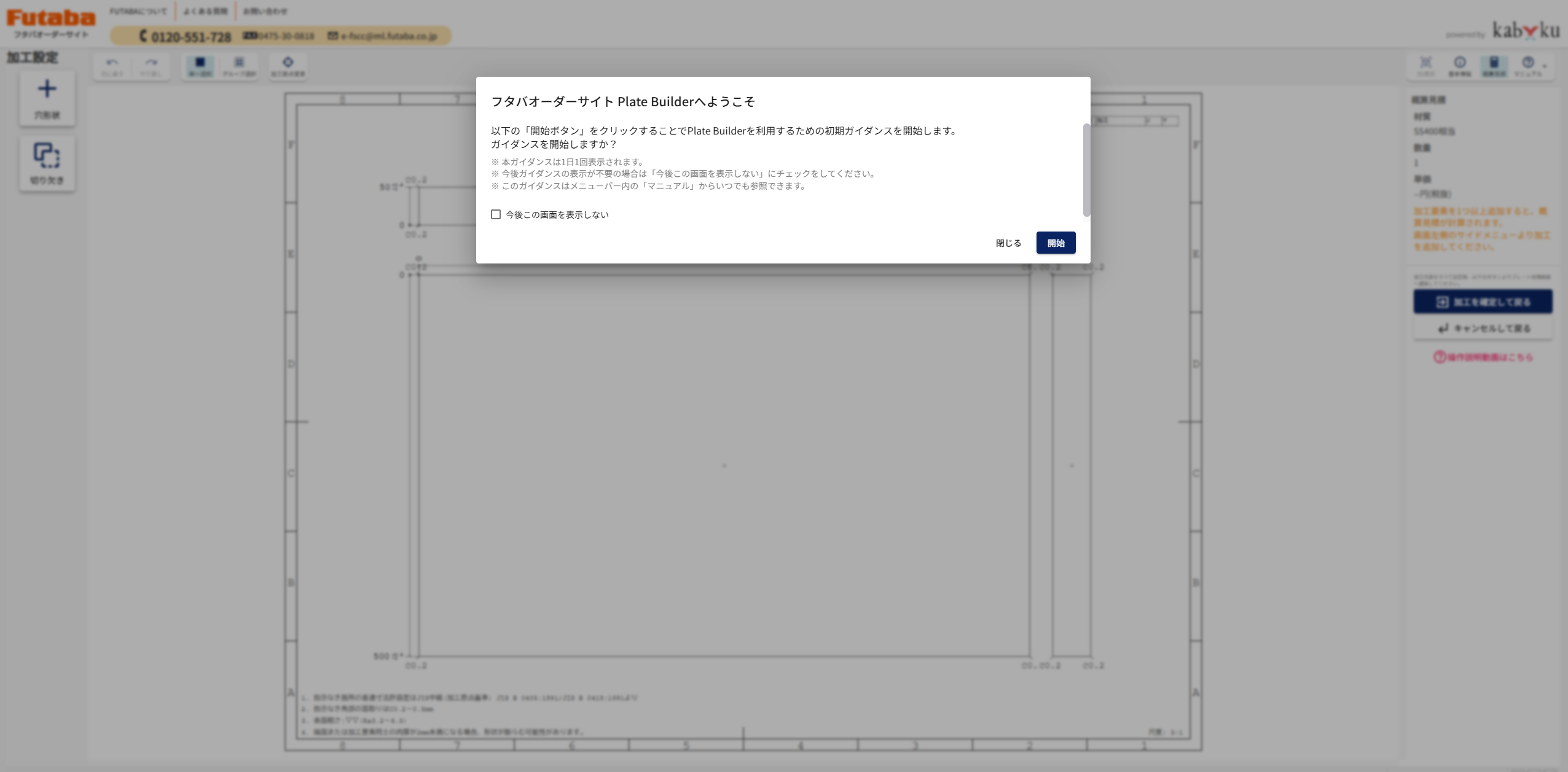Open the お問い合わせ contact menu item

(265, 11)
